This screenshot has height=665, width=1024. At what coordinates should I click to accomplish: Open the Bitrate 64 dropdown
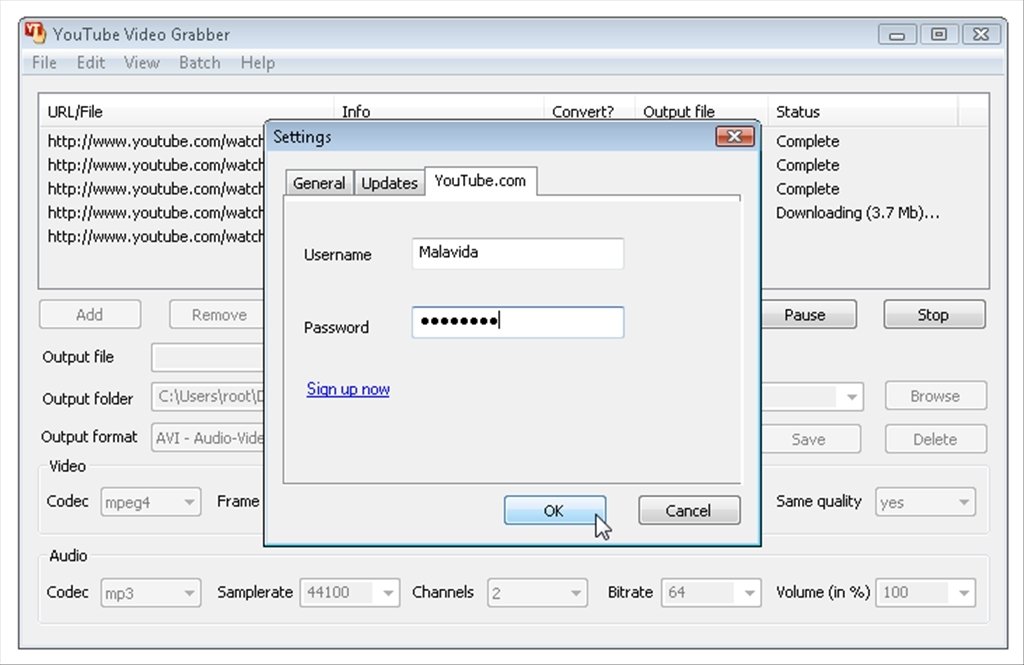tap(711, 593)
